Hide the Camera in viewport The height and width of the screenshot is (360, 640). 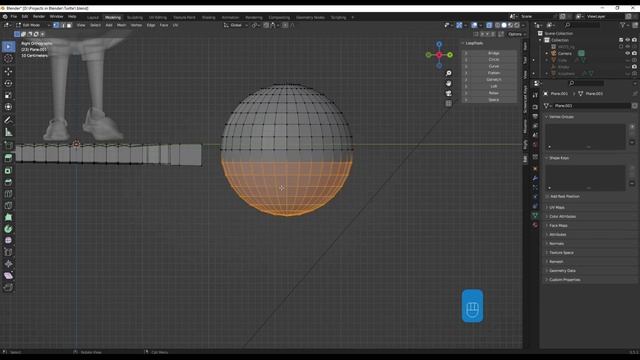[627, 53]
